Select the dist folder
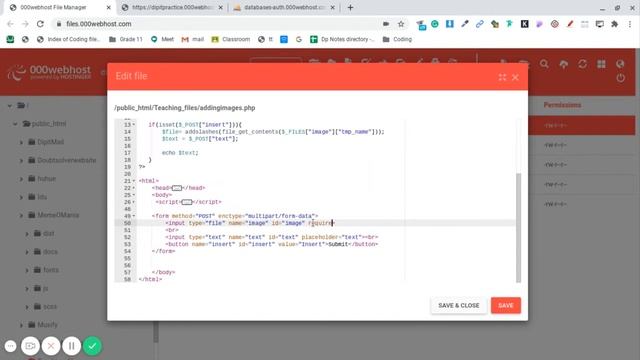 48,233
